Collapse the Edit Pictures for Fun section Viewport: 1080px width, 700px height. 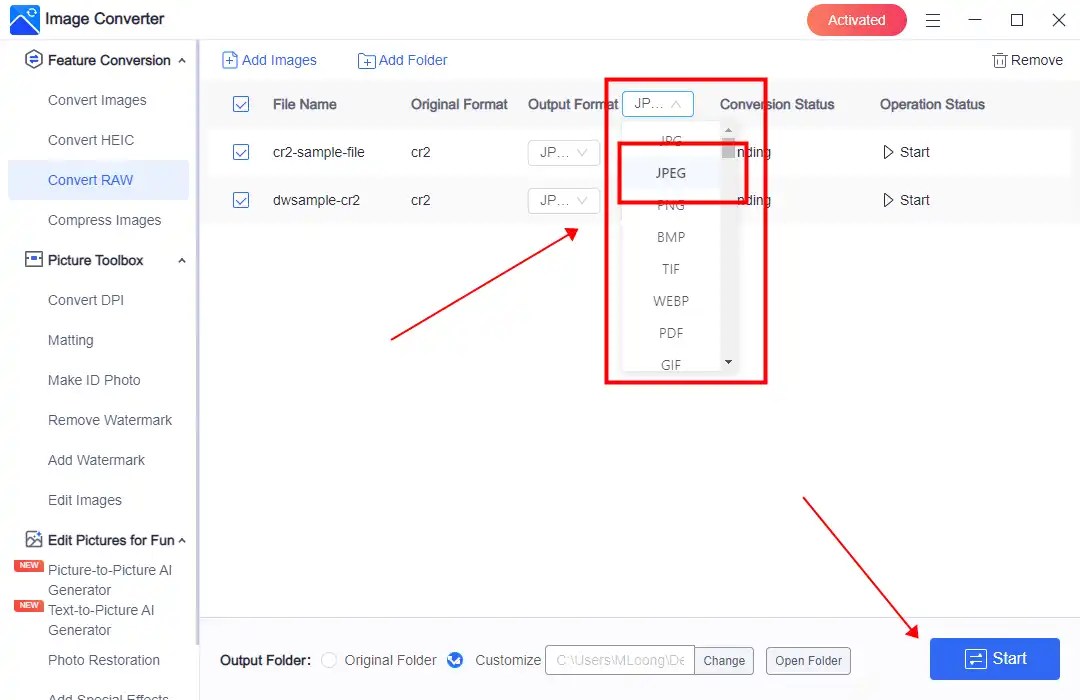[x=181, y=540]
